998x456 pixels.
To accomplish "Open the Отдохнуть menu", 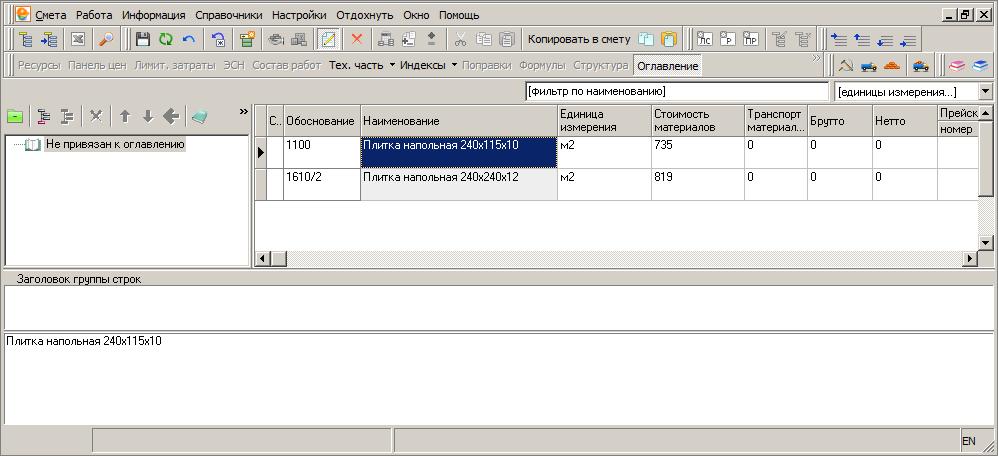I will (x=365, y=15).
